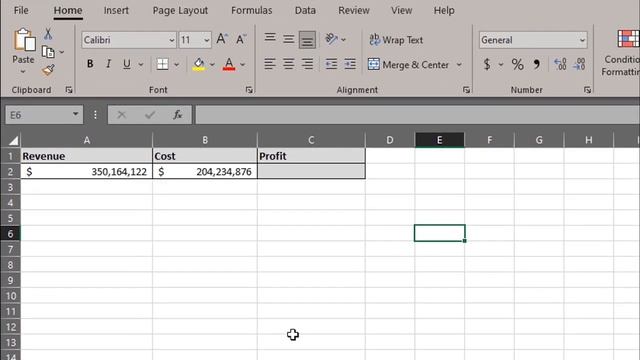Click Increase Indent icon
Viewport: 640px width, 360px height.
[350, 64]
